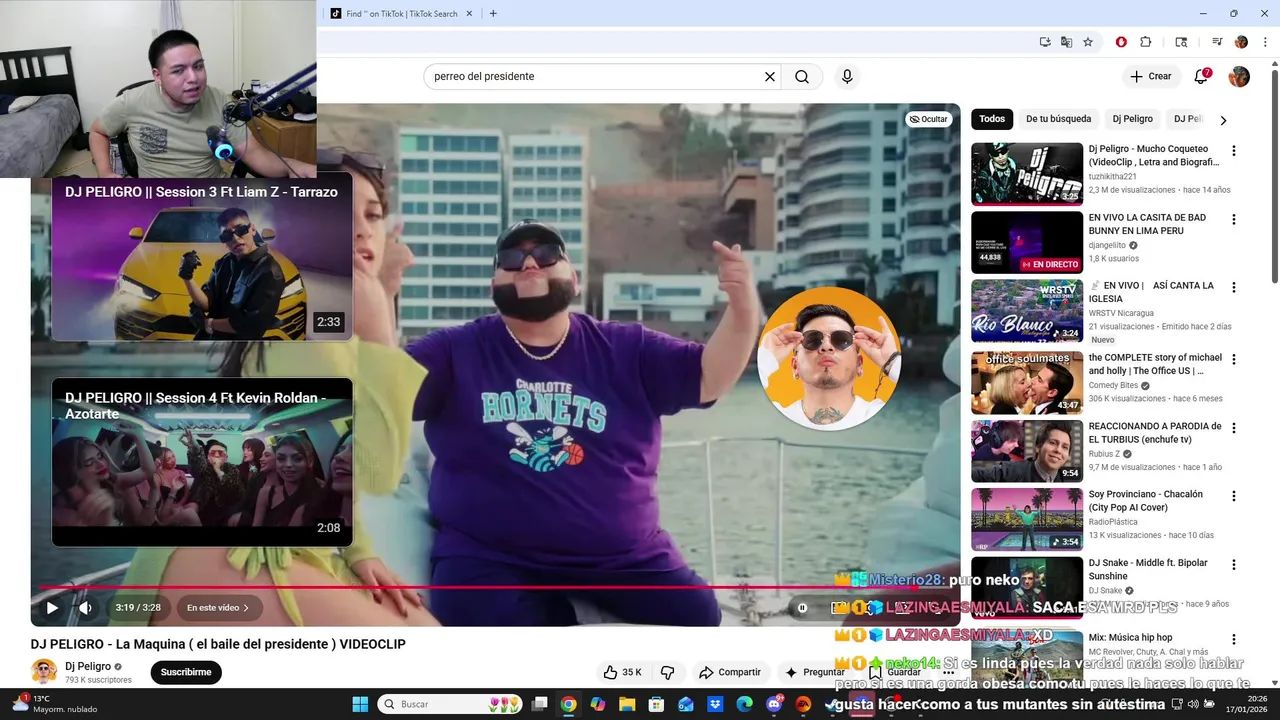Mute the video with the speaker icon

(86, 607)
